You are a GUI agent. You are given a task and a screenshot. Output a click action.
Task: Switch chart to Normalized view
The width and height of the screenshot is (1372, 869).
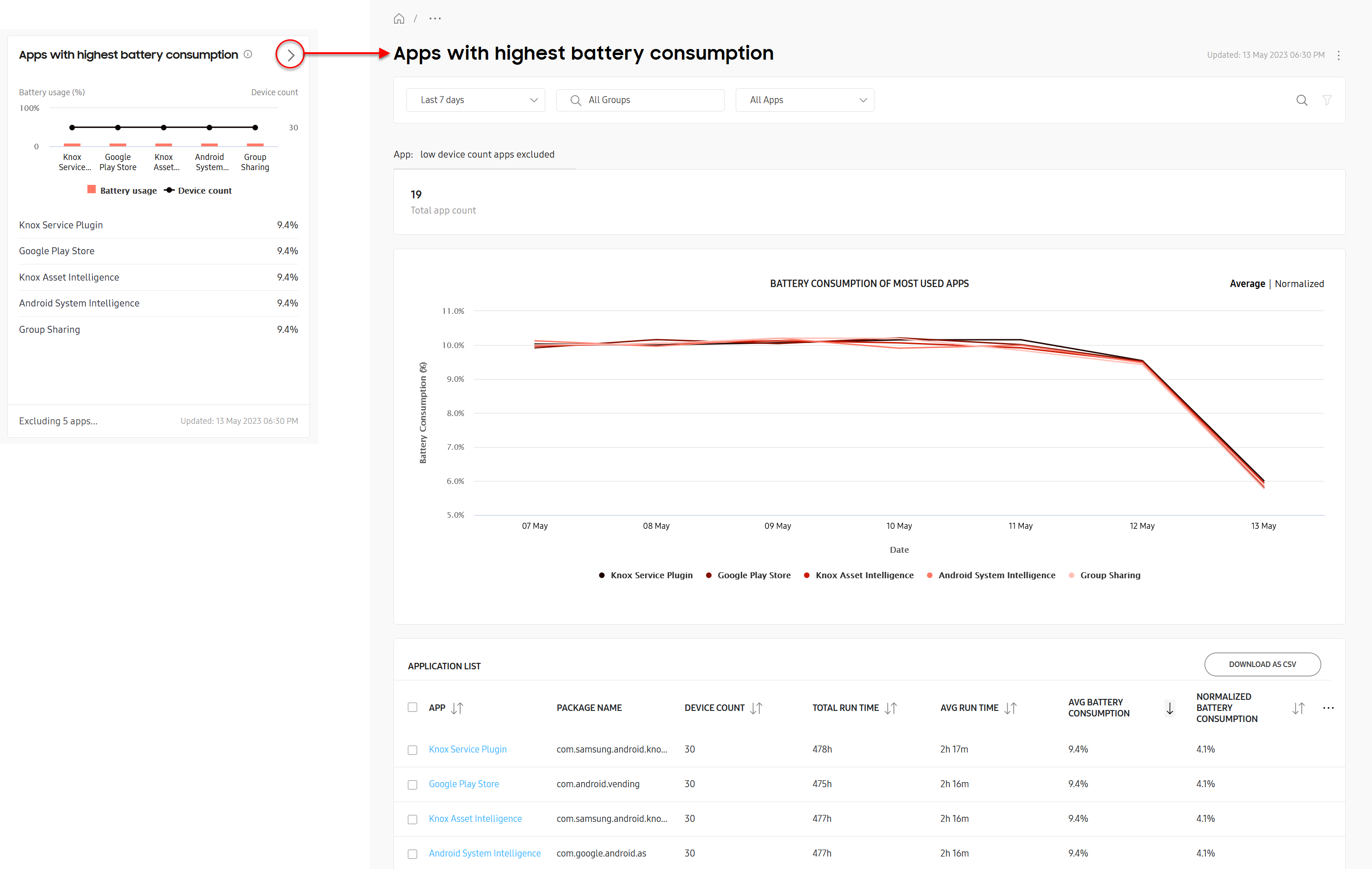(x=1299, y=284)
